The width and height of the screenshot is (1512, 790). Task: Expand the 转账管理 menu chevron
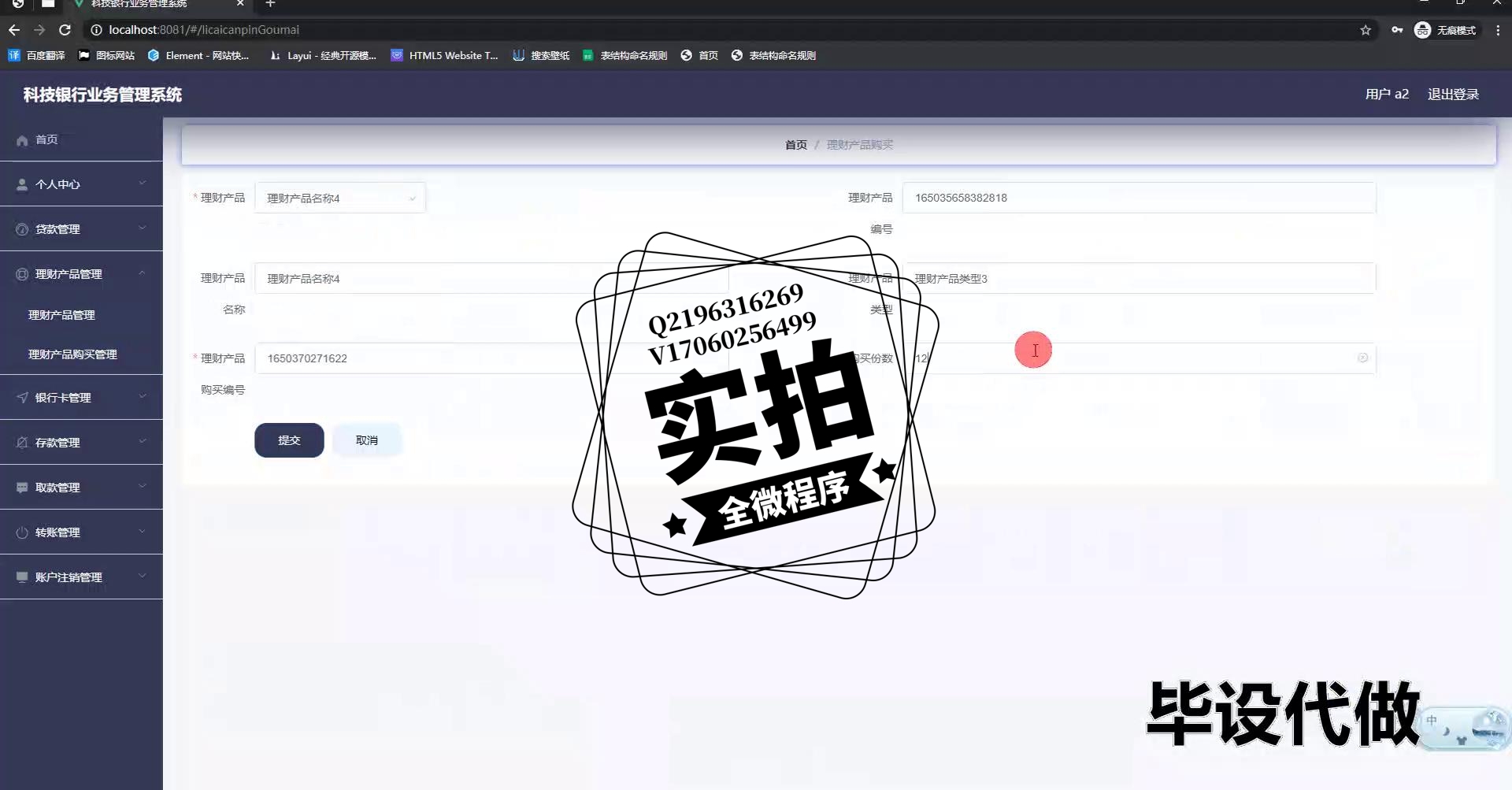[143, 532]
